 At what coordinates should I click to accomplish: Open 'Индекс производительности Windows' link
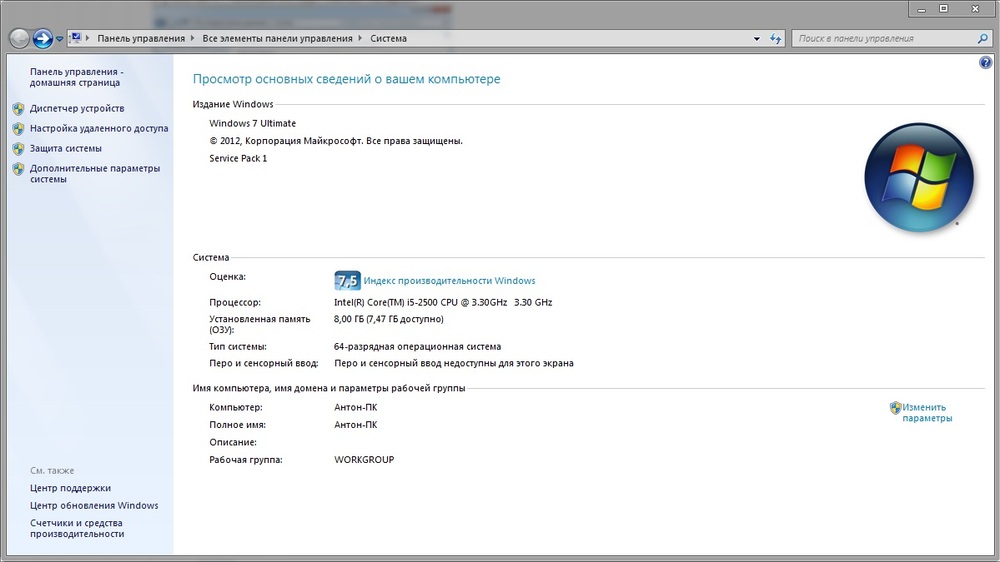click(449, 281)
